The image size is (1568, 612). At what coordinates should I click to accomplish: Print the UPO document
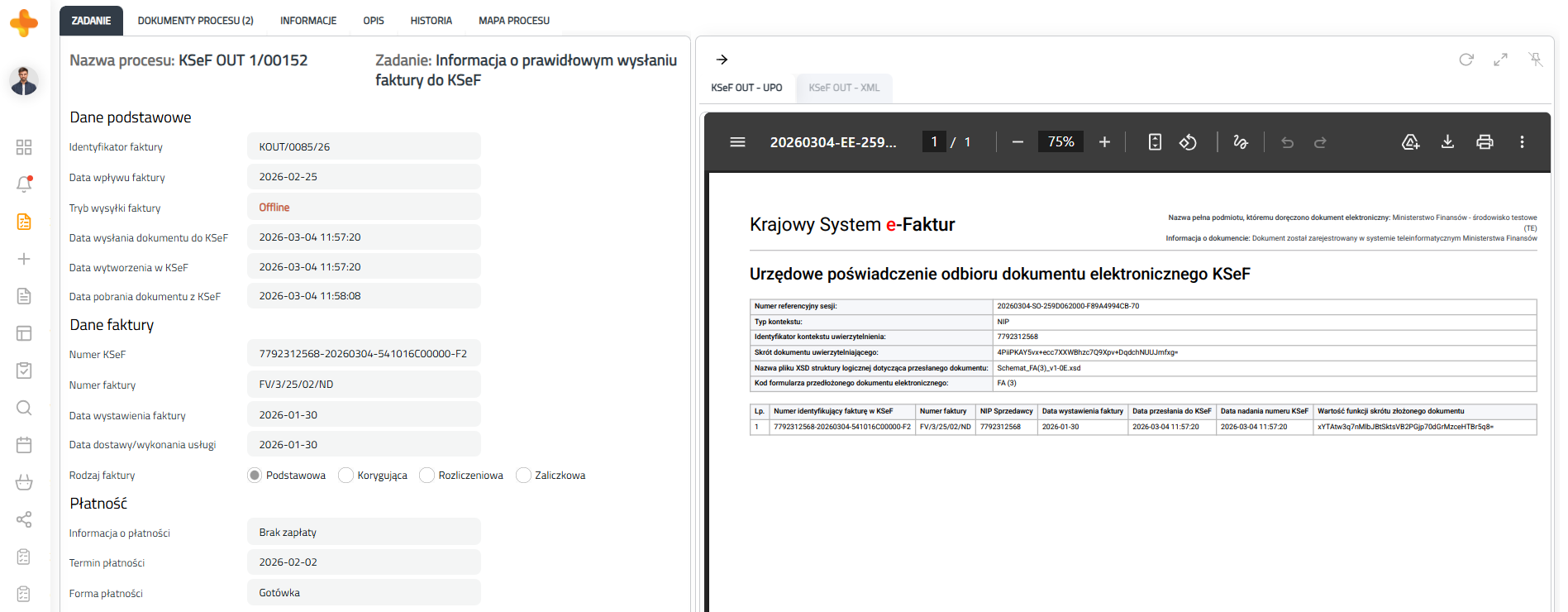click(x=1485, y=142)
